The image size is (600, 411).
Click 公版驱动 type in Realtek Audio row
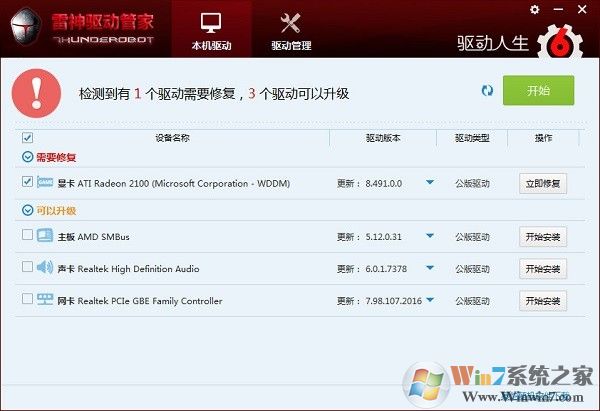point(472,269)
